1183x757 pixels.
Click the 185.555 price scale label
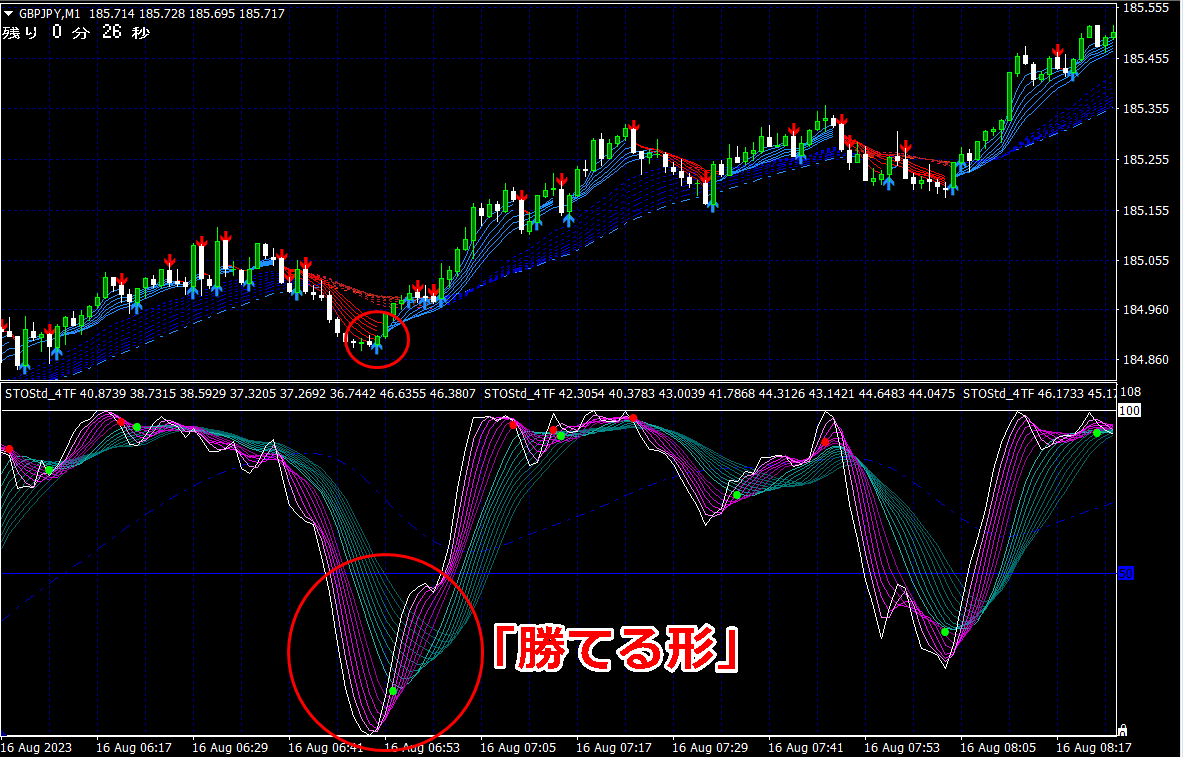pyautogui.click(x=1146, y=8)
